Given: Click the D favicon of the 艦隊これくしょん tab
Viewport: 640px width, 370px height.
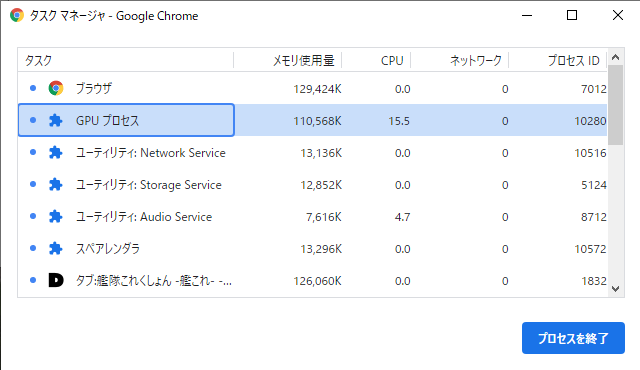Looking at the screenshot, I should click(x=56, y=280).
